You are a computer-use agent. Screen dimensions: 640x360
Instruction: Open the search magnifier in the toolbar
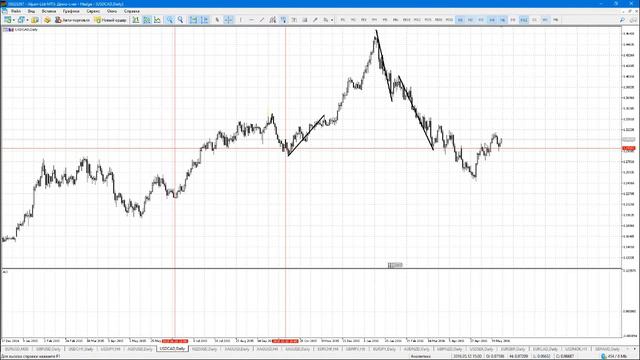point(622,20)
